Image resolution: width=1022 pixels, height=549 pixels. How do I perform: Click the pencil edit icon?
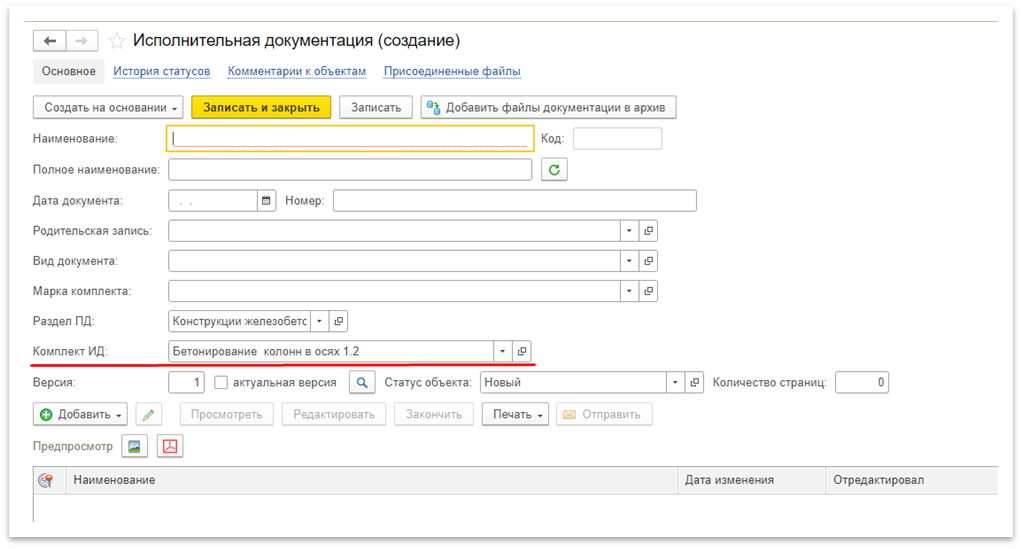(148, 414)
